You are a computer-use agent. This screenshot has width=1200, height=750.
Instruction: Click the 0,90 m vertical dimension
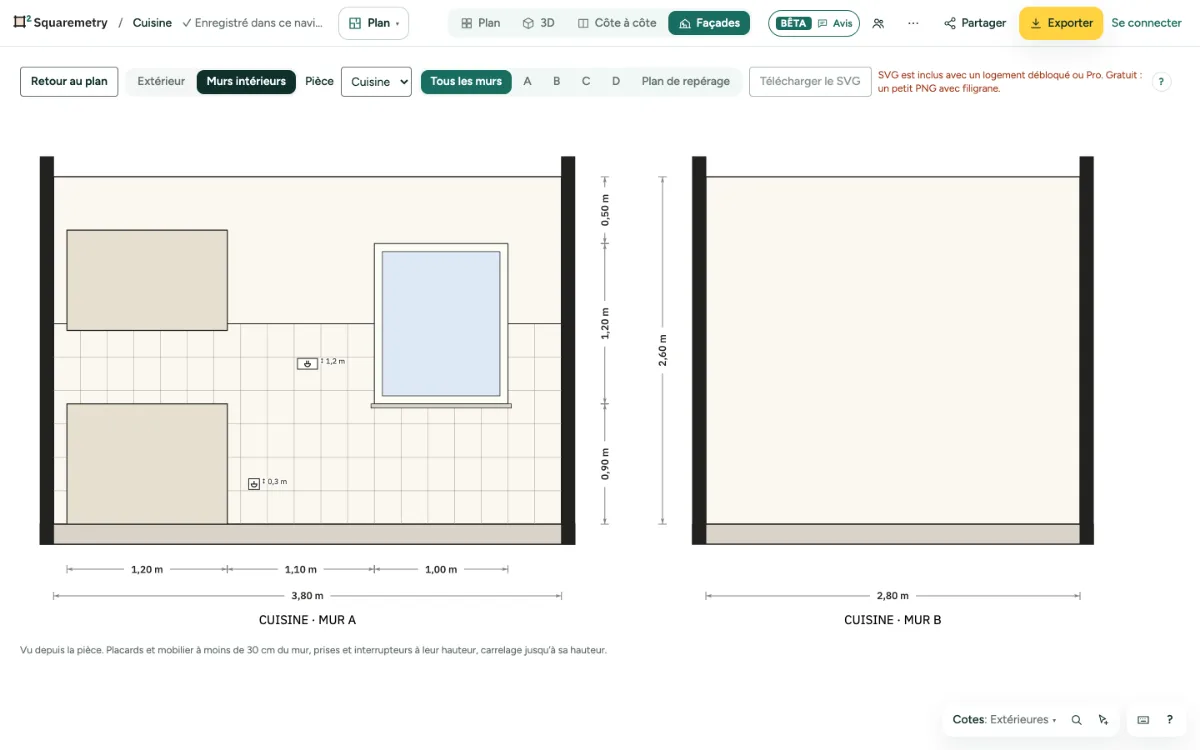605,463
